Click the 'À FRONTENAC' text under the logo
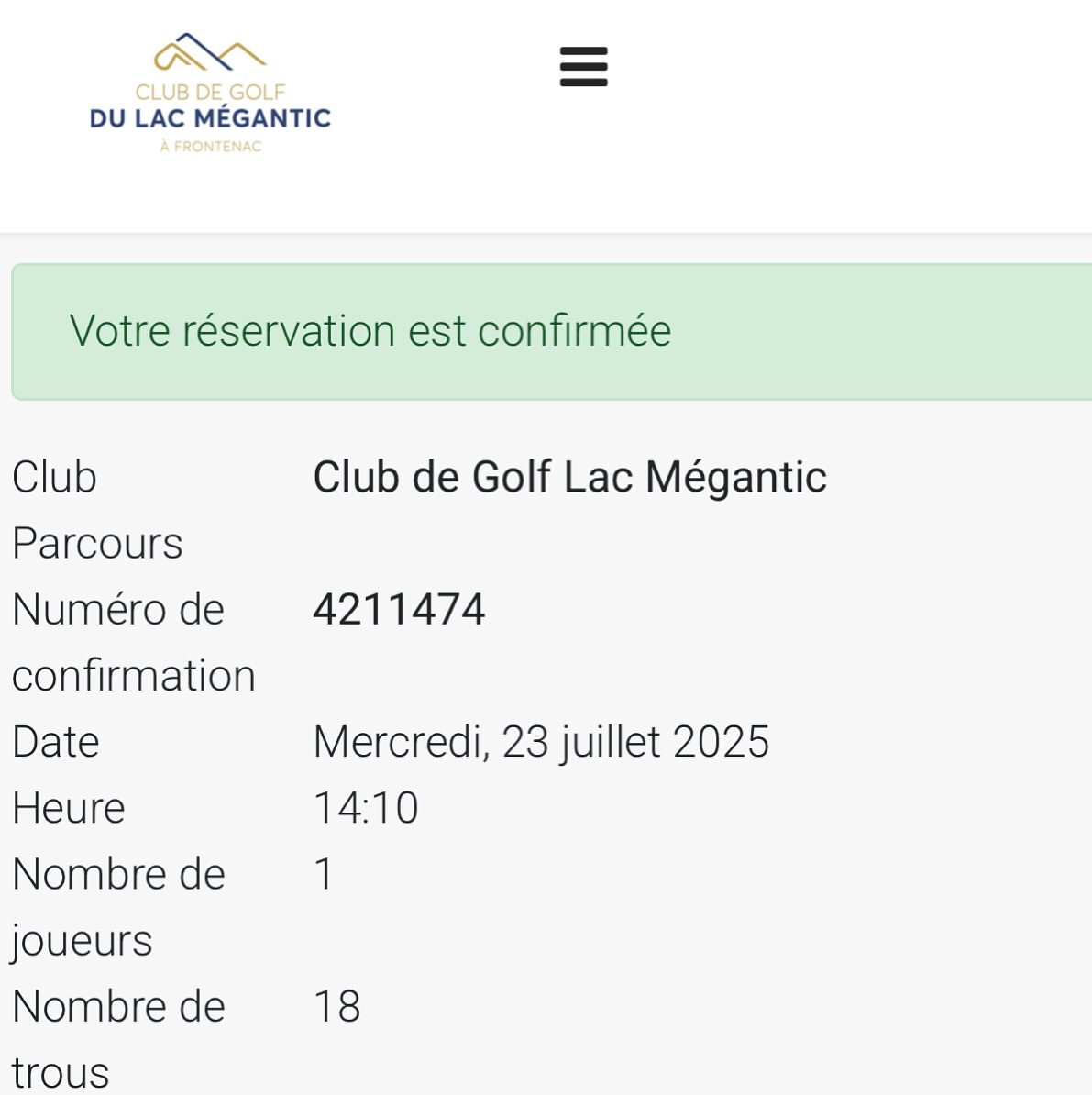 click(x=211, y=146)
